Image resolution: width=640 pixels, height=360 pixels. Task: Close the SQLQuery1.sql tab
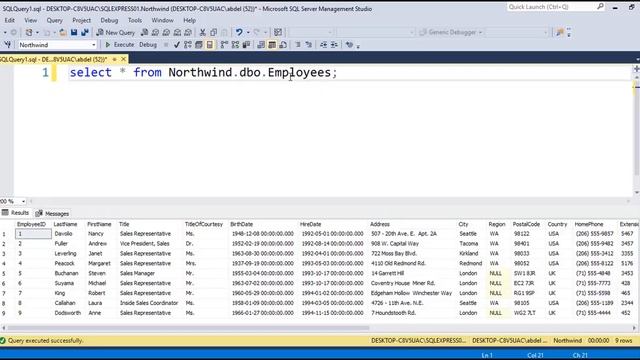click(123, 60)
